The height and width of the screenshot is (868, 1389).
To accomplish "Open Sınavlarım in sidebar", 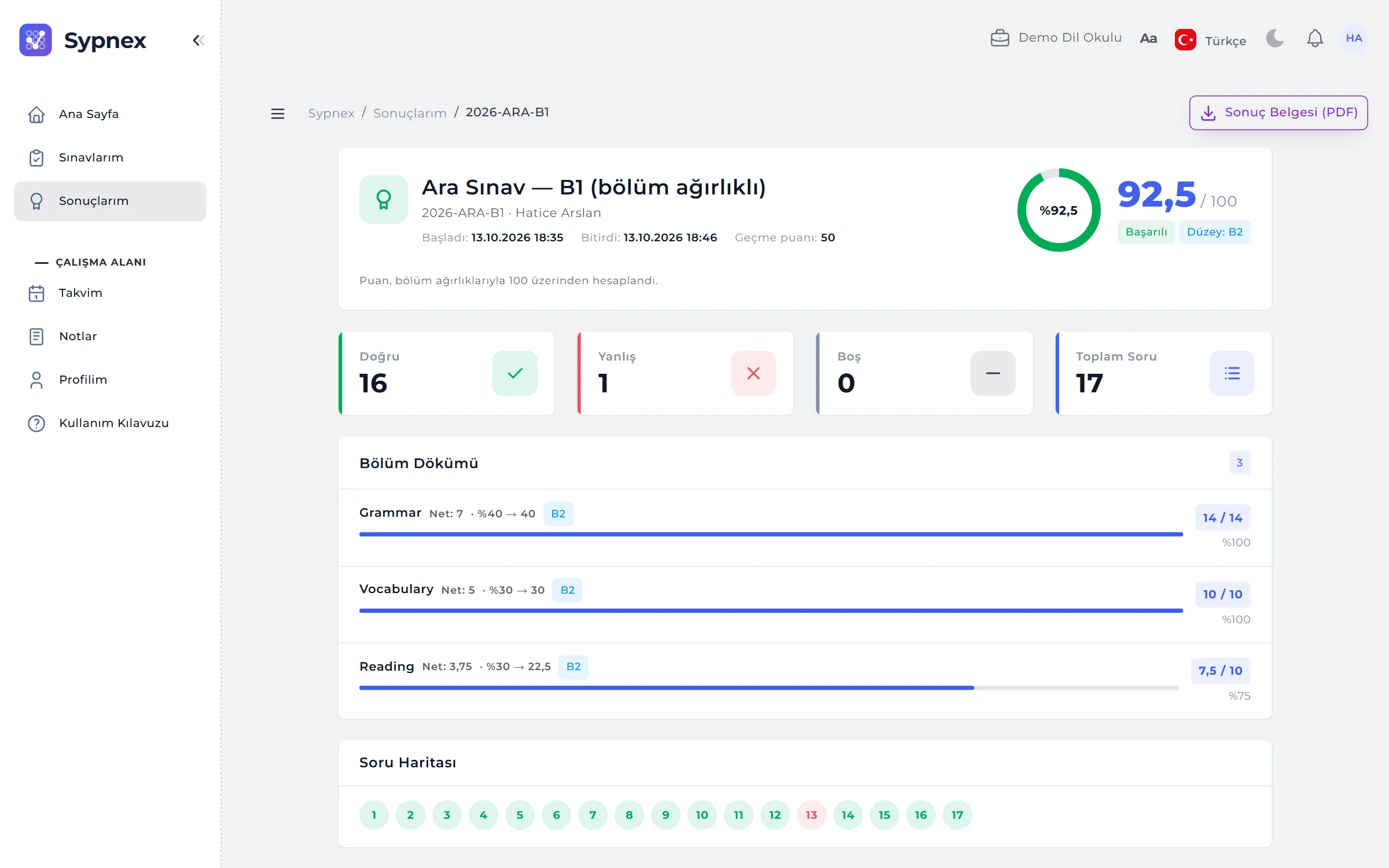I will pyautogui.click(x=110, y=157).
